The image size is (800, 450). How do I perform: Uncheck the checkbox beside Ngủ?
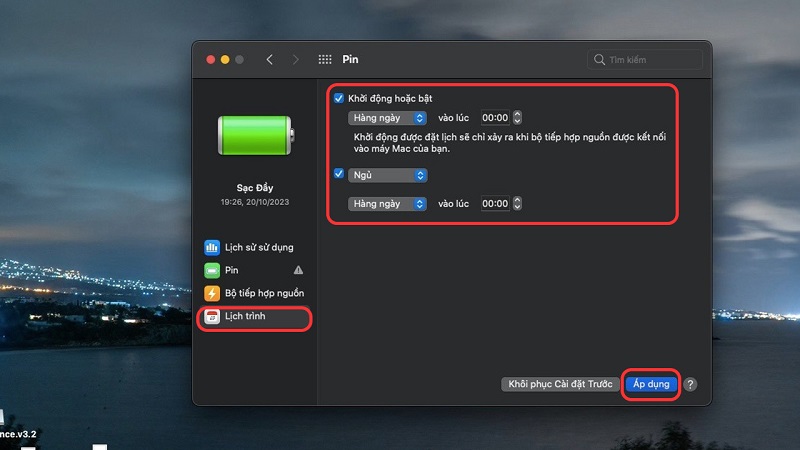point(339,174)
